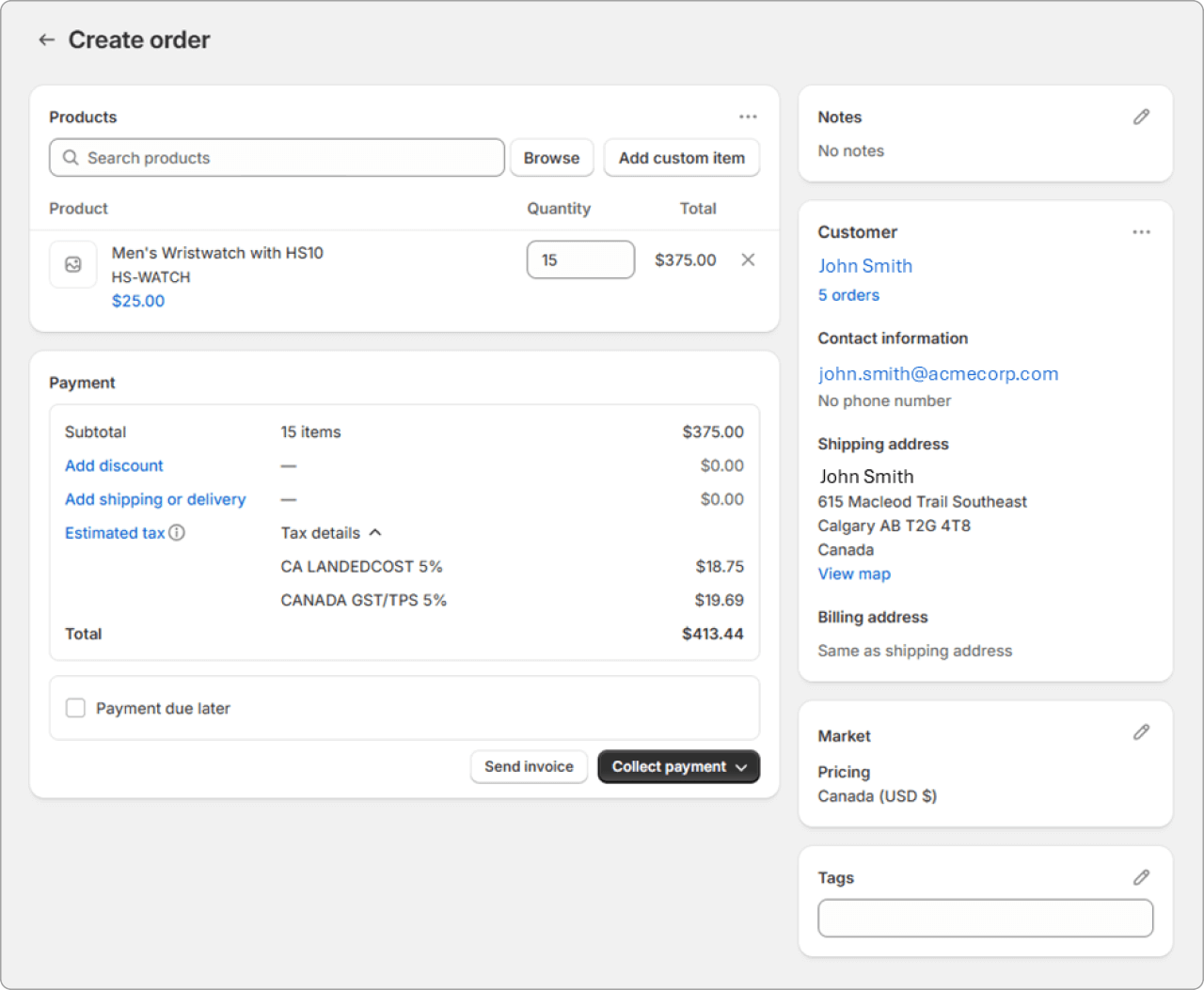Image resolution: width=1204 pixels, height=990 pixels.
Task: Open the Customer three-dot options menu
Action: coord(1141,232)
